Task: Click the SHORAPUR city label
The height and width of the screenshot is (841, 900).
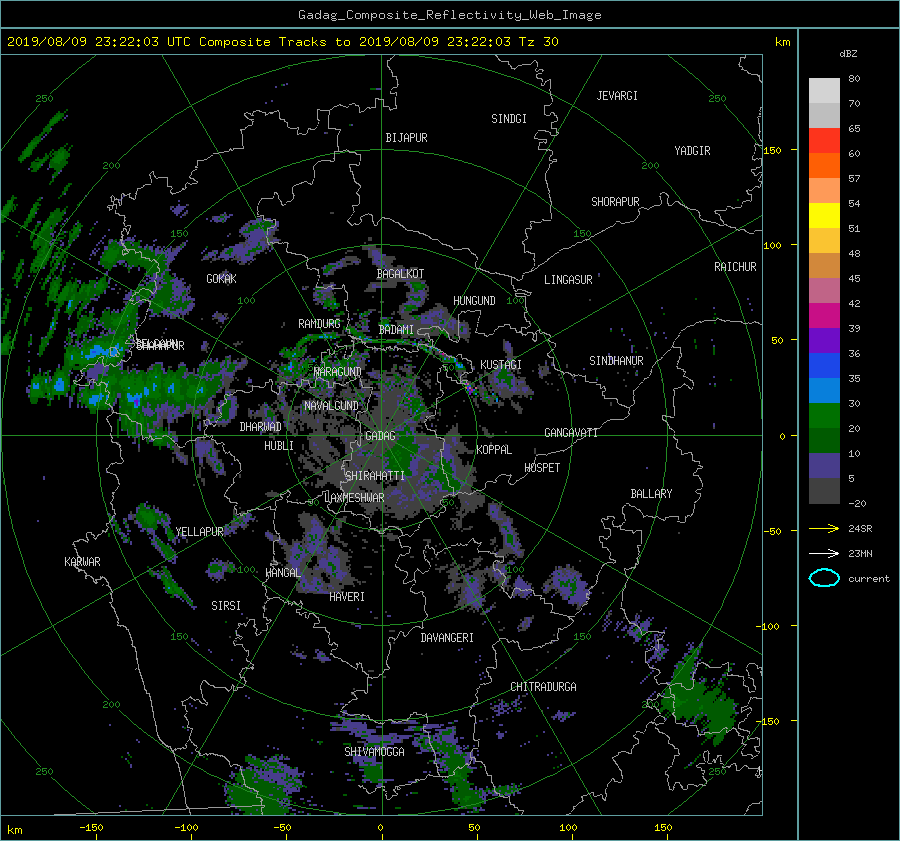Action: coord(615,202)
